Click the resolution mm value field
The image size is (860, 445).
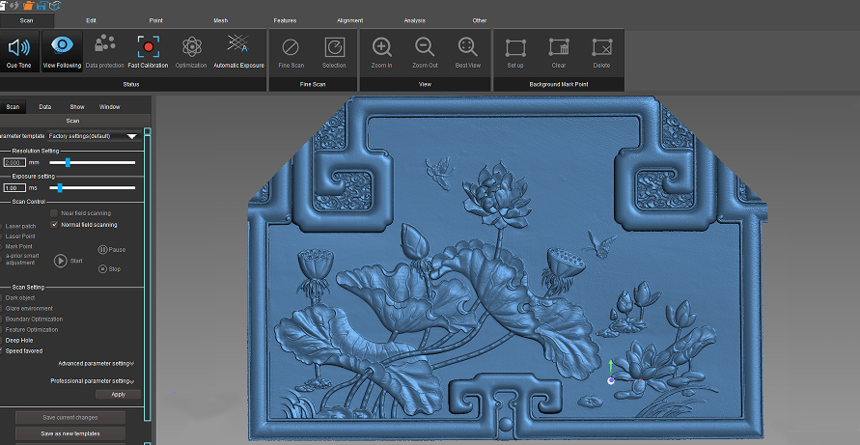tap(14, 162)
